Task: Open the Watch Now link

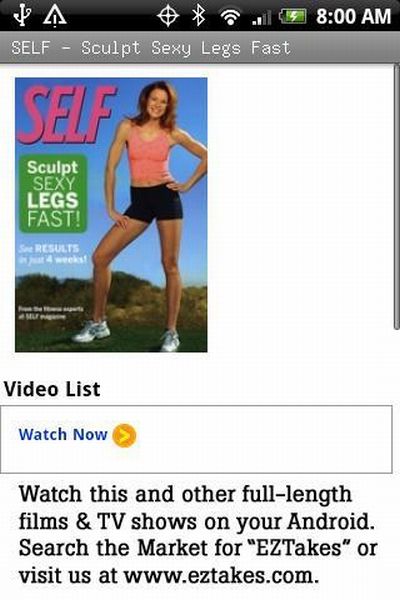Action: tap(63, 435)
